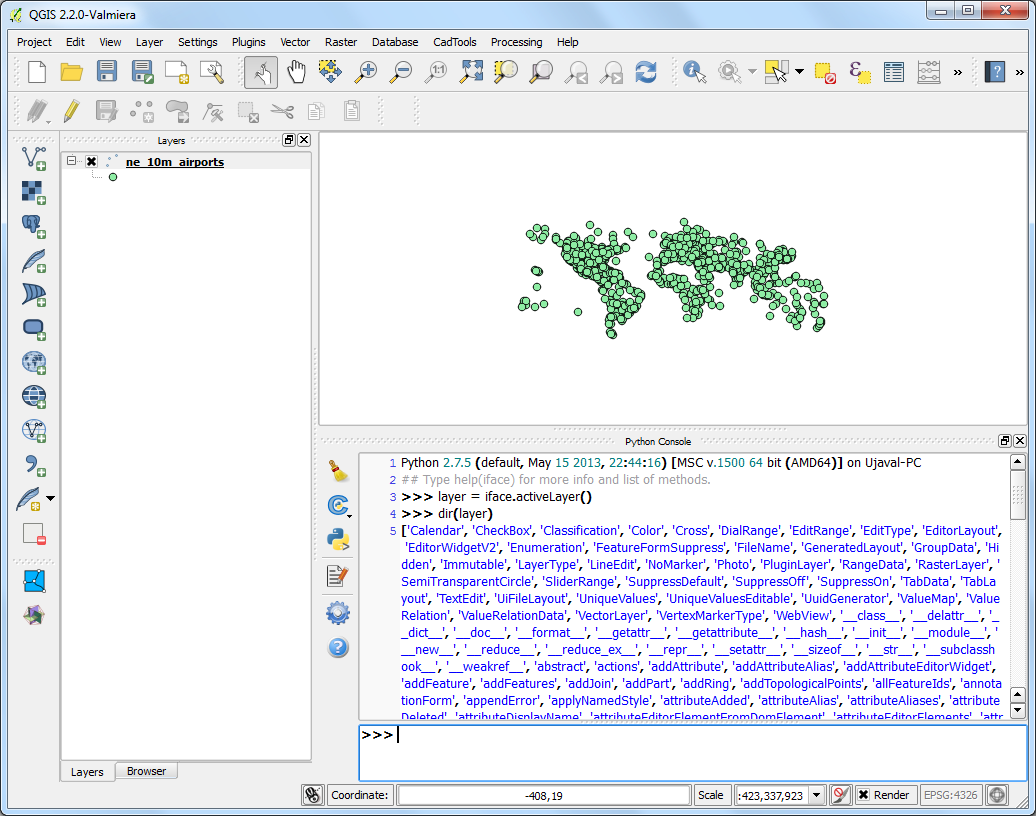Open the Project menu
The height and width of the screenshot is (816, 1036).
click(34, 42)
